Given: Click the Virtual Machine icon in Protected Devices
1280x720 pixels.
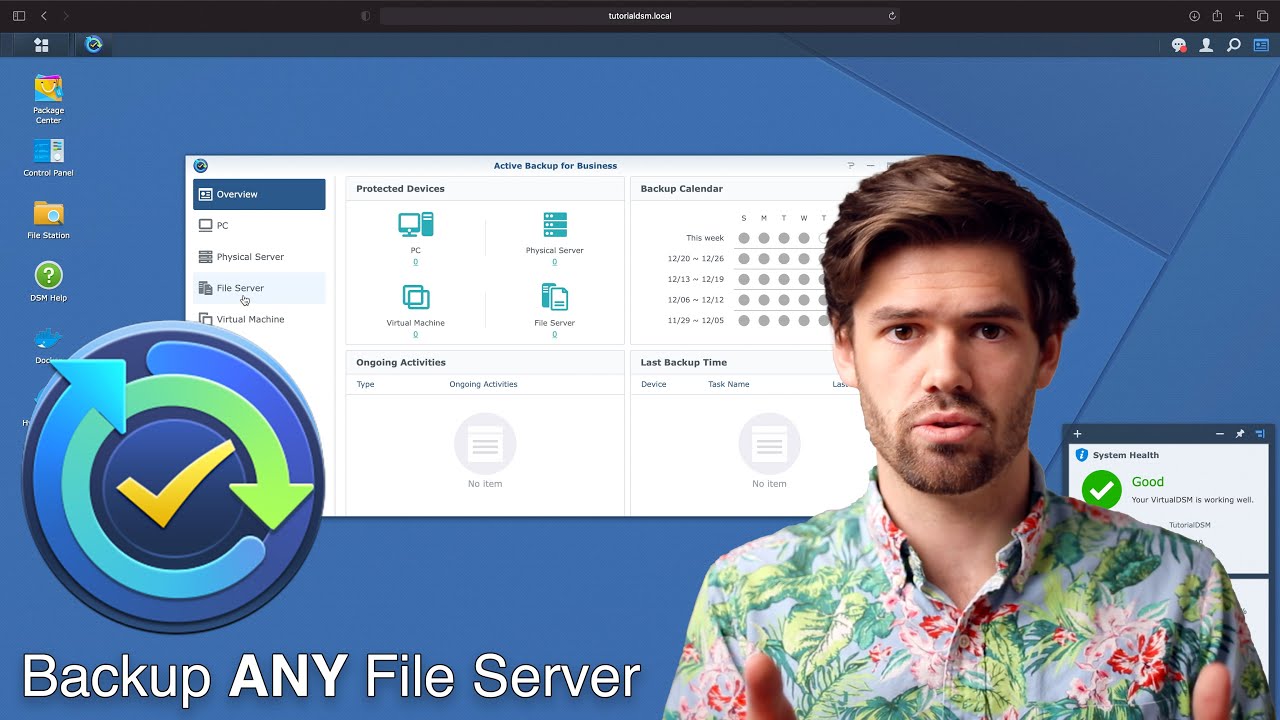Looking at the screenshot, I should pos(415,297).
